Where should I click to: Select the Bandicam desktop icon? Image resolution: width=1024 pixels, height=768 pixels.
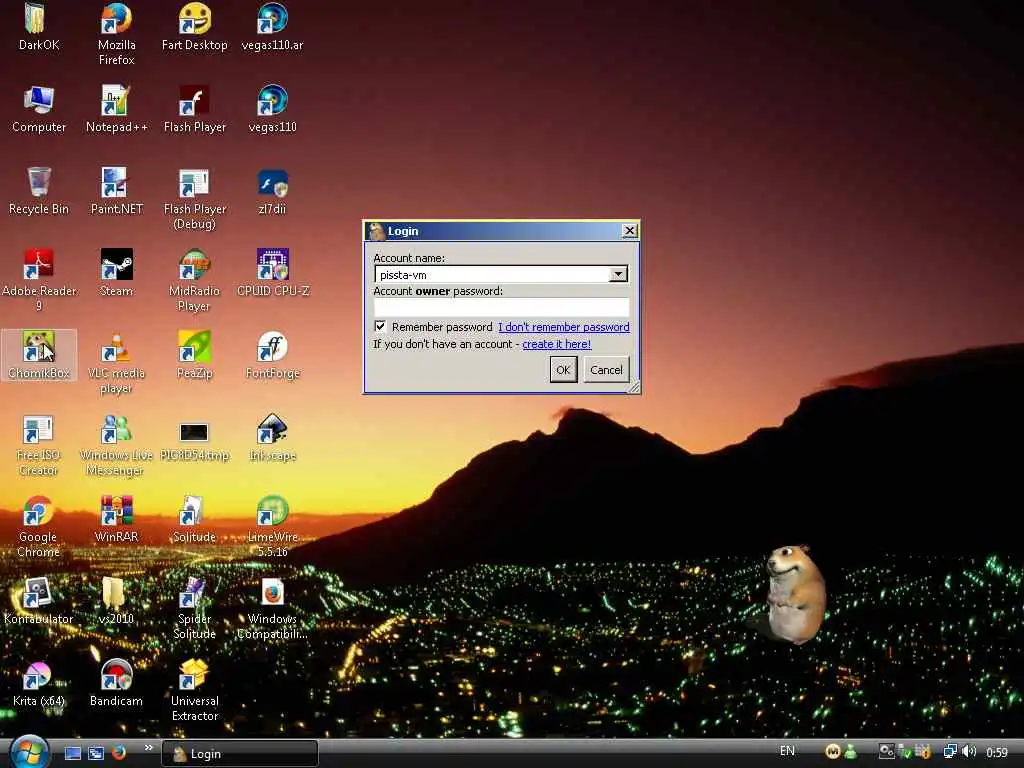(116, 675)
